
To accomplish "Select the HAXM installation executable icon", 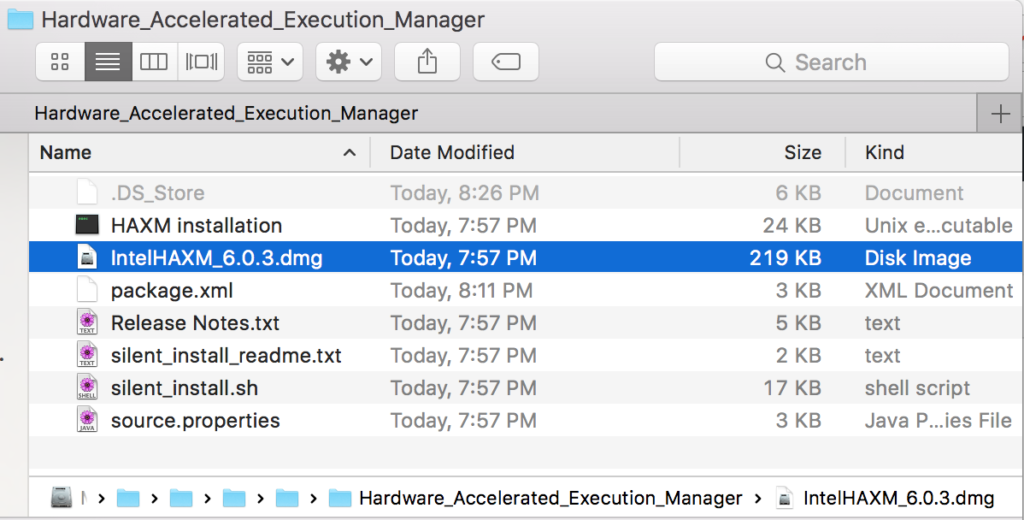I will click(87, 225).
